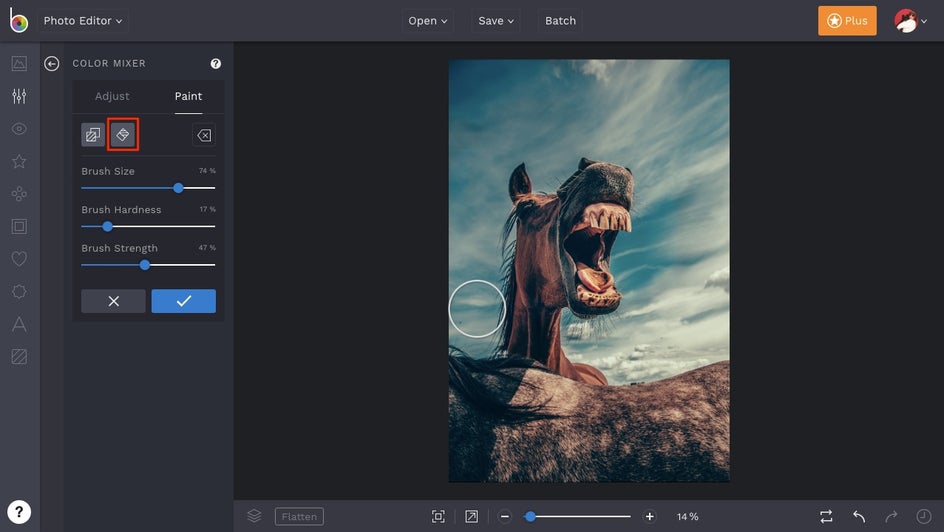Switch to the Paint tab
The height and width of the screenshot is (532, 944).
click(188, 96)
